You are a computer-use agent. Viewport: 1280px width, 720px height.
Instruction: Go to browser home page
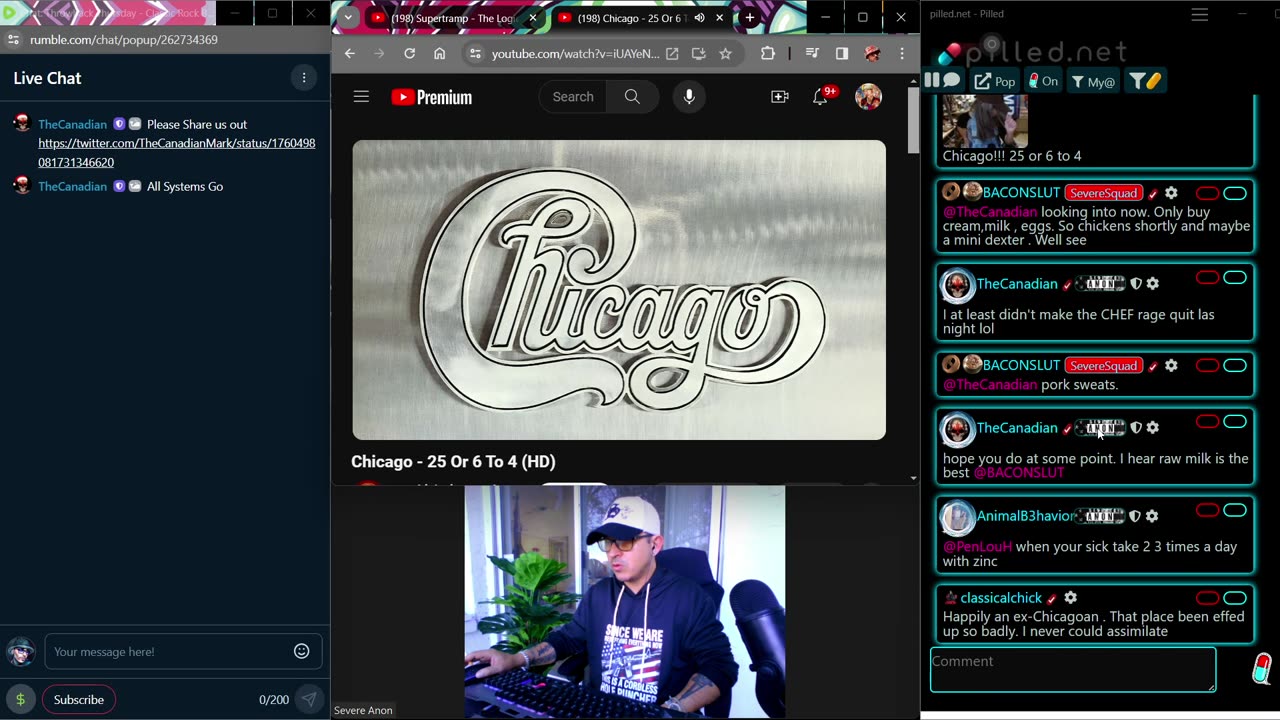pyautogui.click(x=439, y=54)
